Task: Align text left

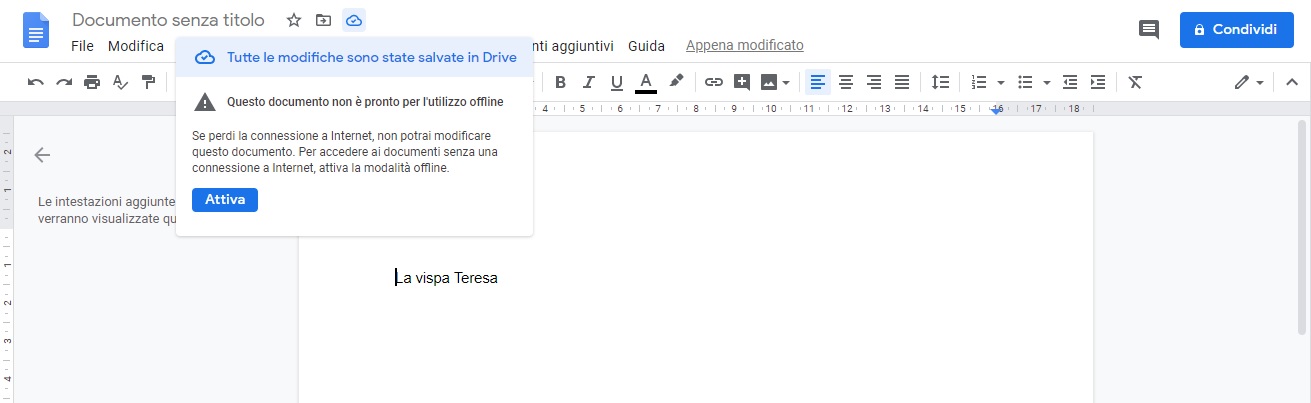Action: [x=818, y=82]
